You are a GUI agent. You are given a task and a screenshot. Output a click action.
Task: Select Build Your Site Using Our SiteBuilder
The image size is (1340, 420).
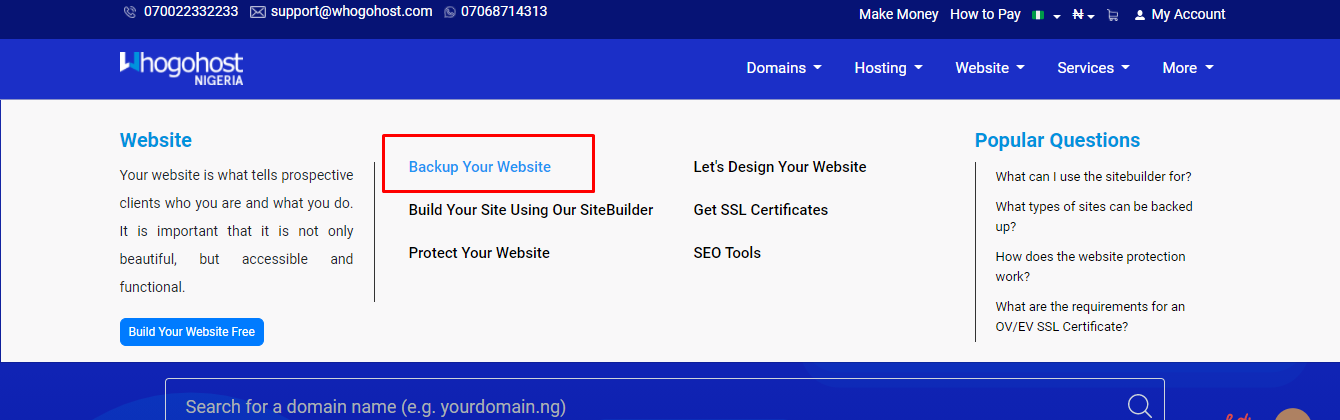[531, 210]
